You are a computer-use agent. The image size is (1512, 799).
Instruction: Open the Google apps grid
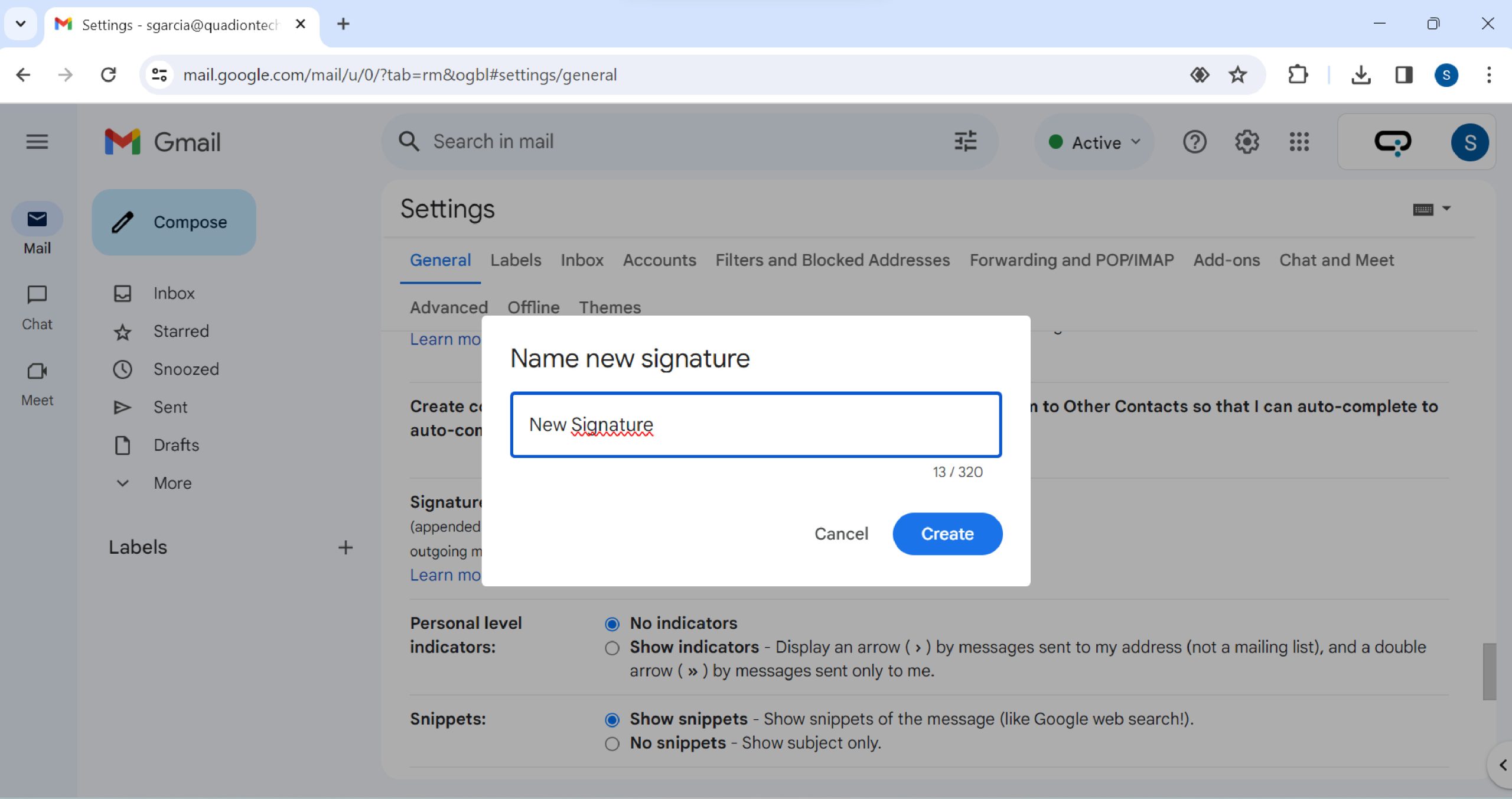(1299, 142)
